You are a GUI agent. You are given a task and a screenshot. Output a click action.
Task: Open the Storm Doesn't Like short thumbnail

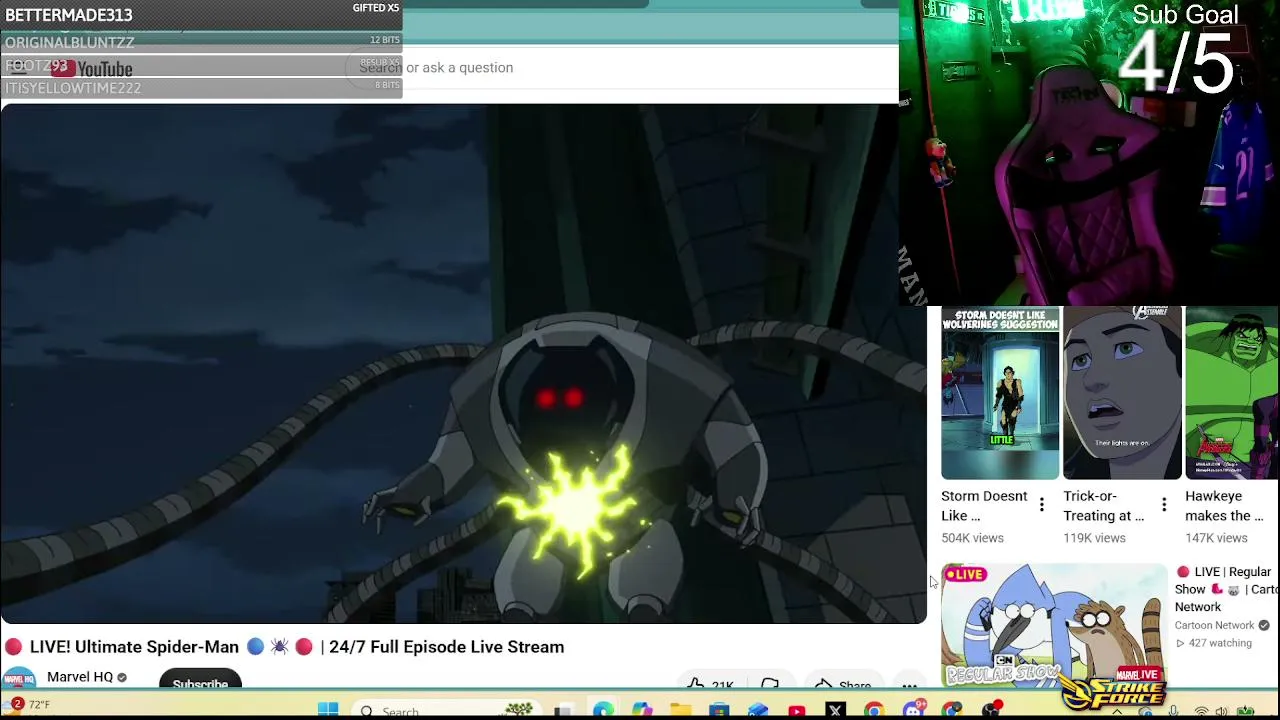(x=1000, y=394)
